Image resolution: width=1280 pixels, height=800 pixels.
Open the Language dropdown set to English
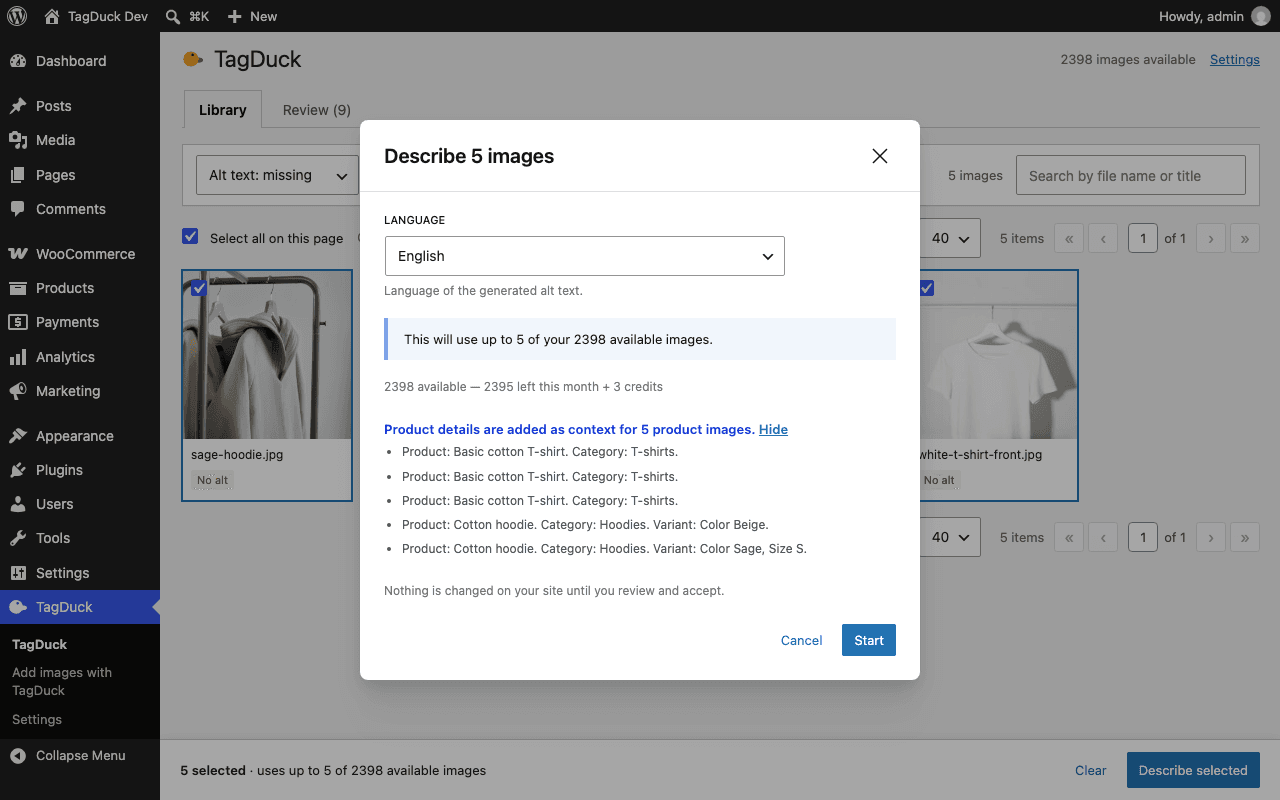[x=585, y=256]
